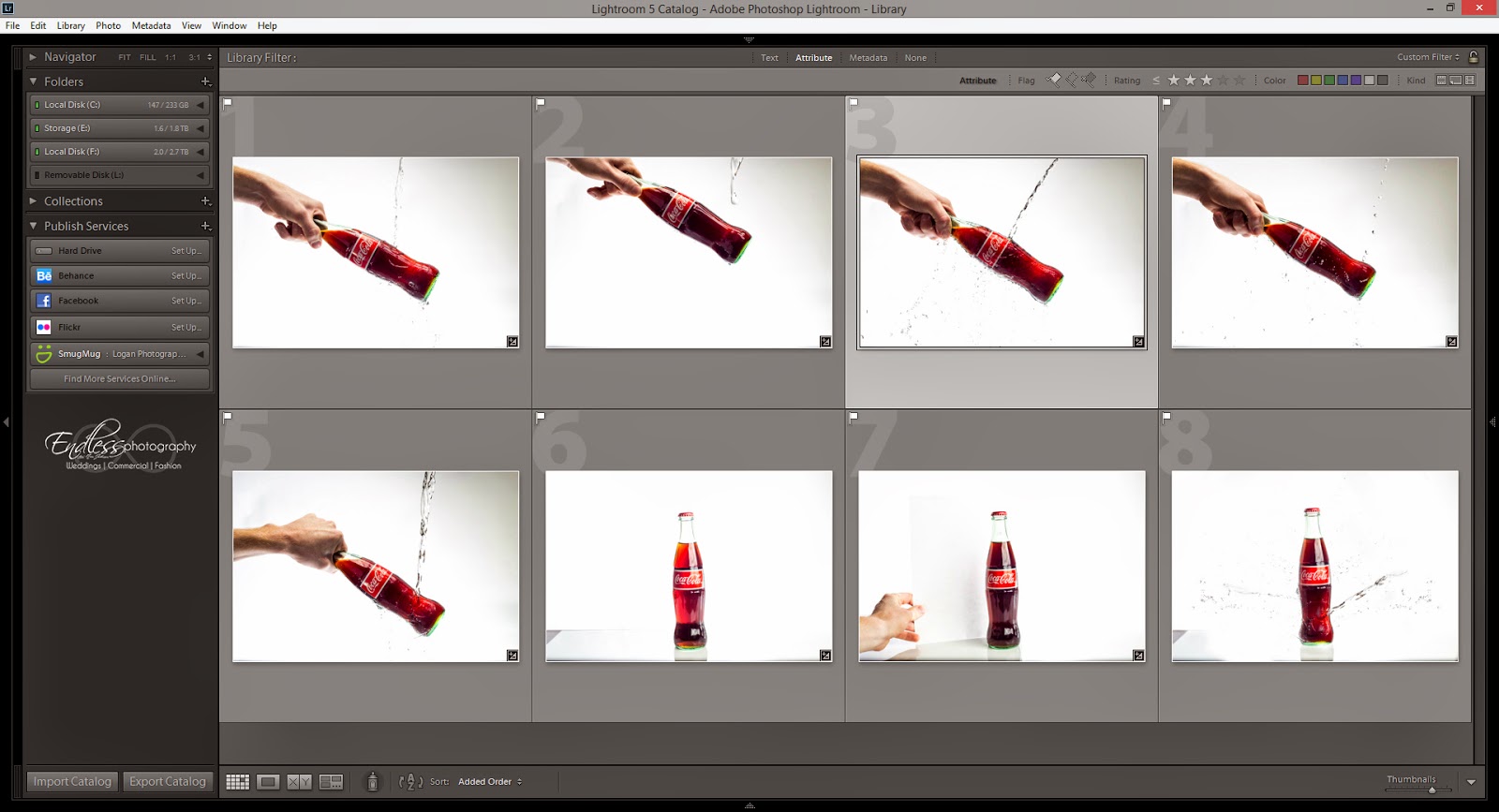This screenshot has width=1499, height=812.
Task: Filter by the green color label
Action: (1329, 81)
